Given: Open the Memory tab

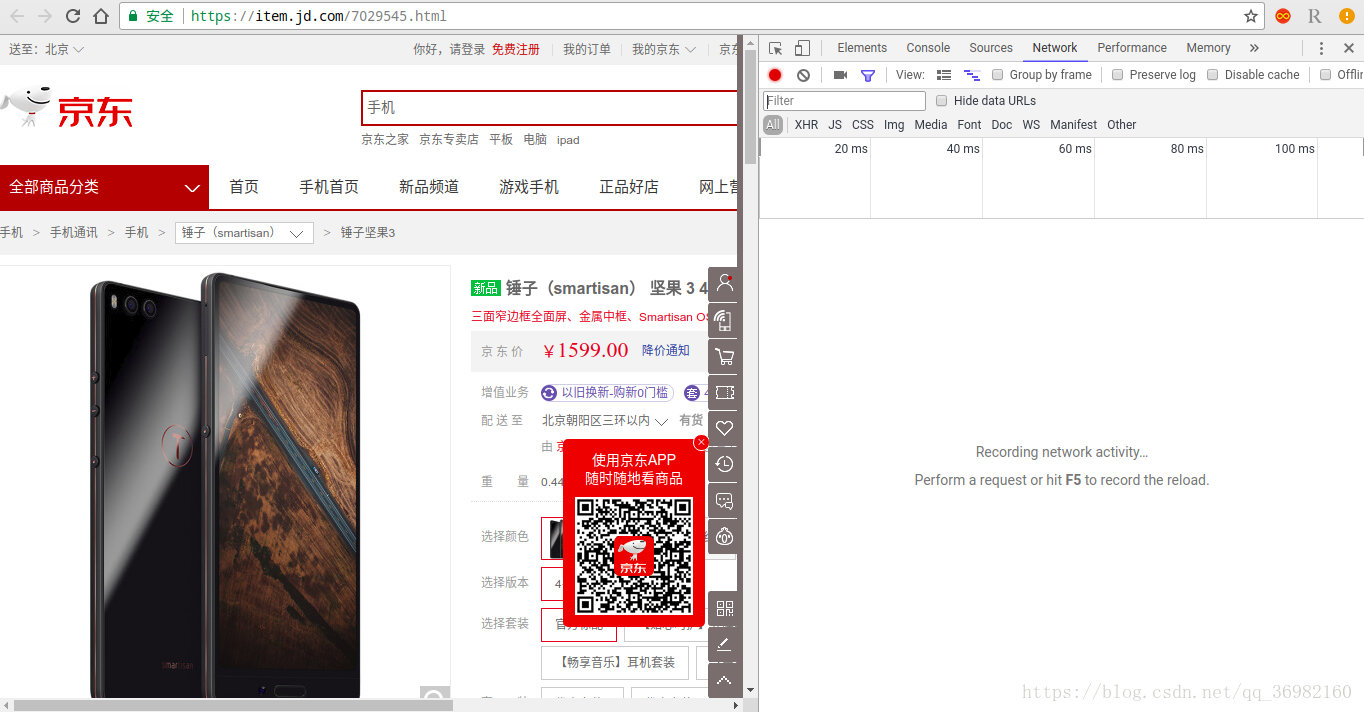Looking at the screenshot, I should 1208,48.
